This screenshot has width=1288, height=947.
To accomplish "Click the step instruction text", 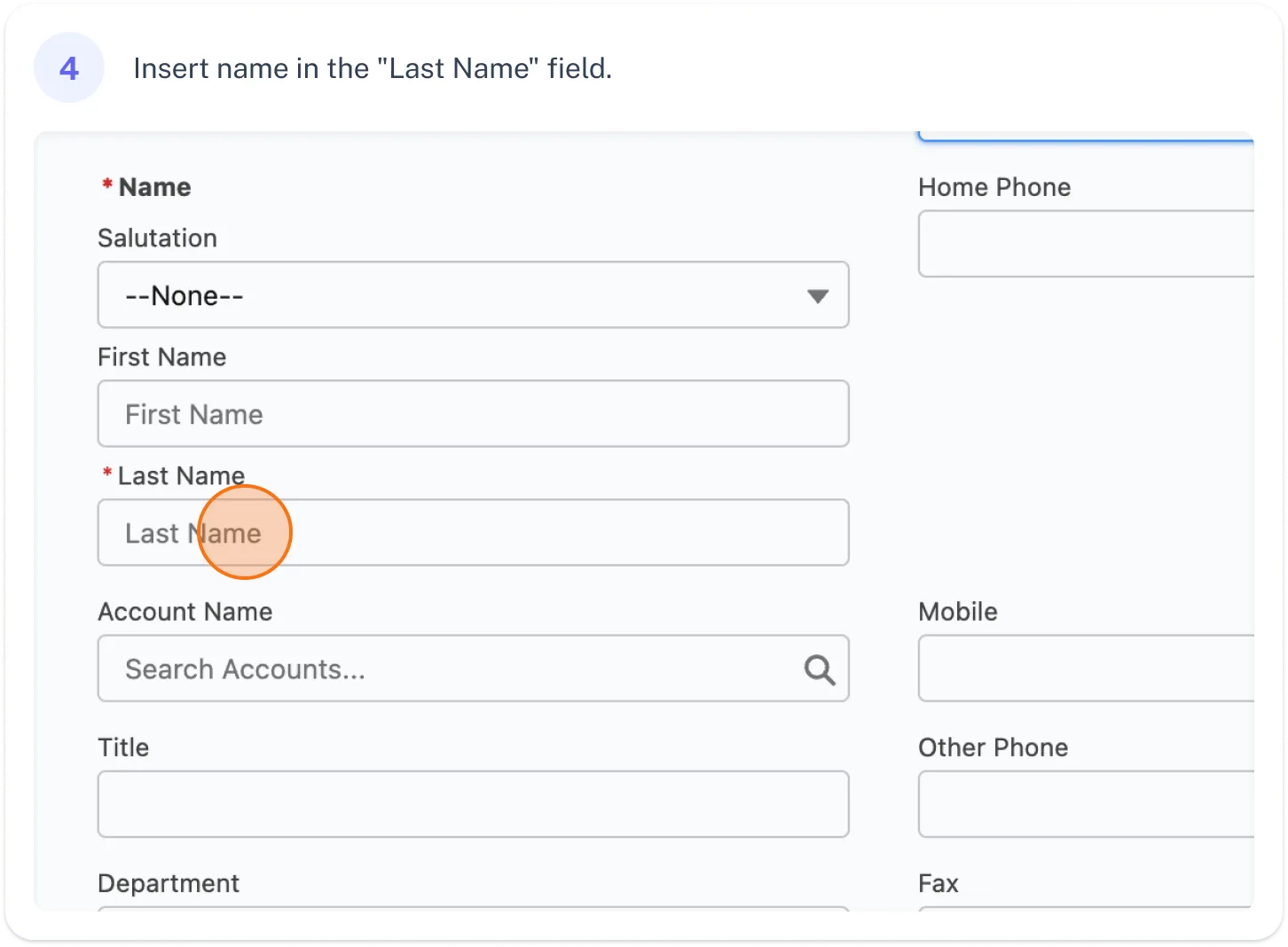I will [x=373, y=68].
